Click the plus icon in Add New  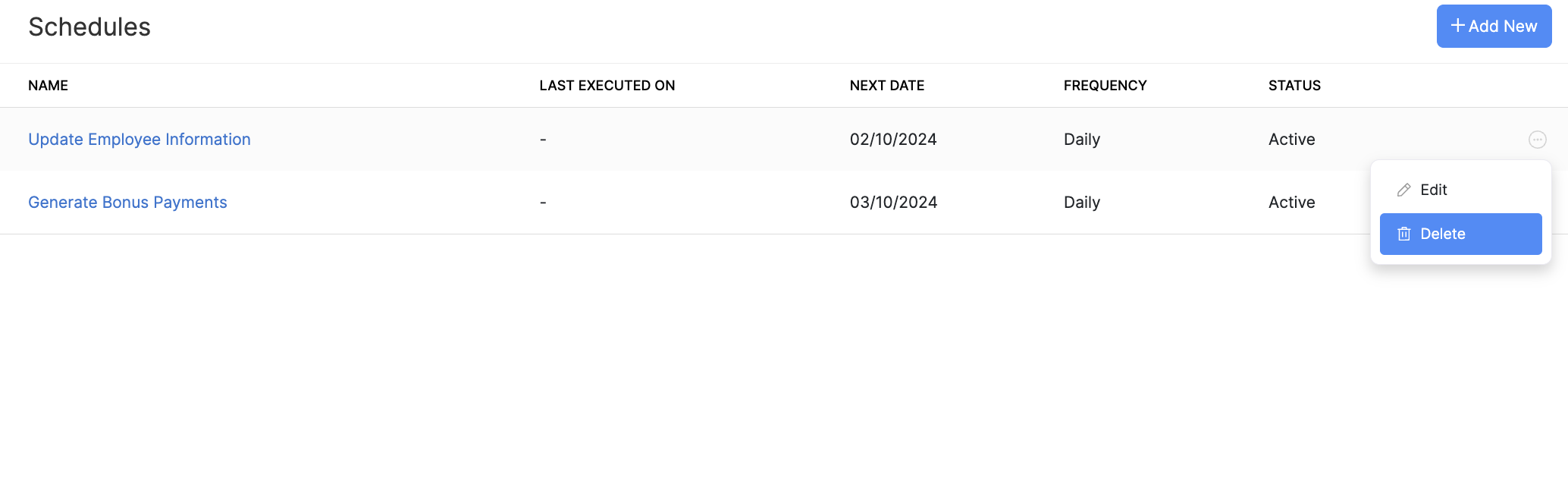pos(1457,26)
